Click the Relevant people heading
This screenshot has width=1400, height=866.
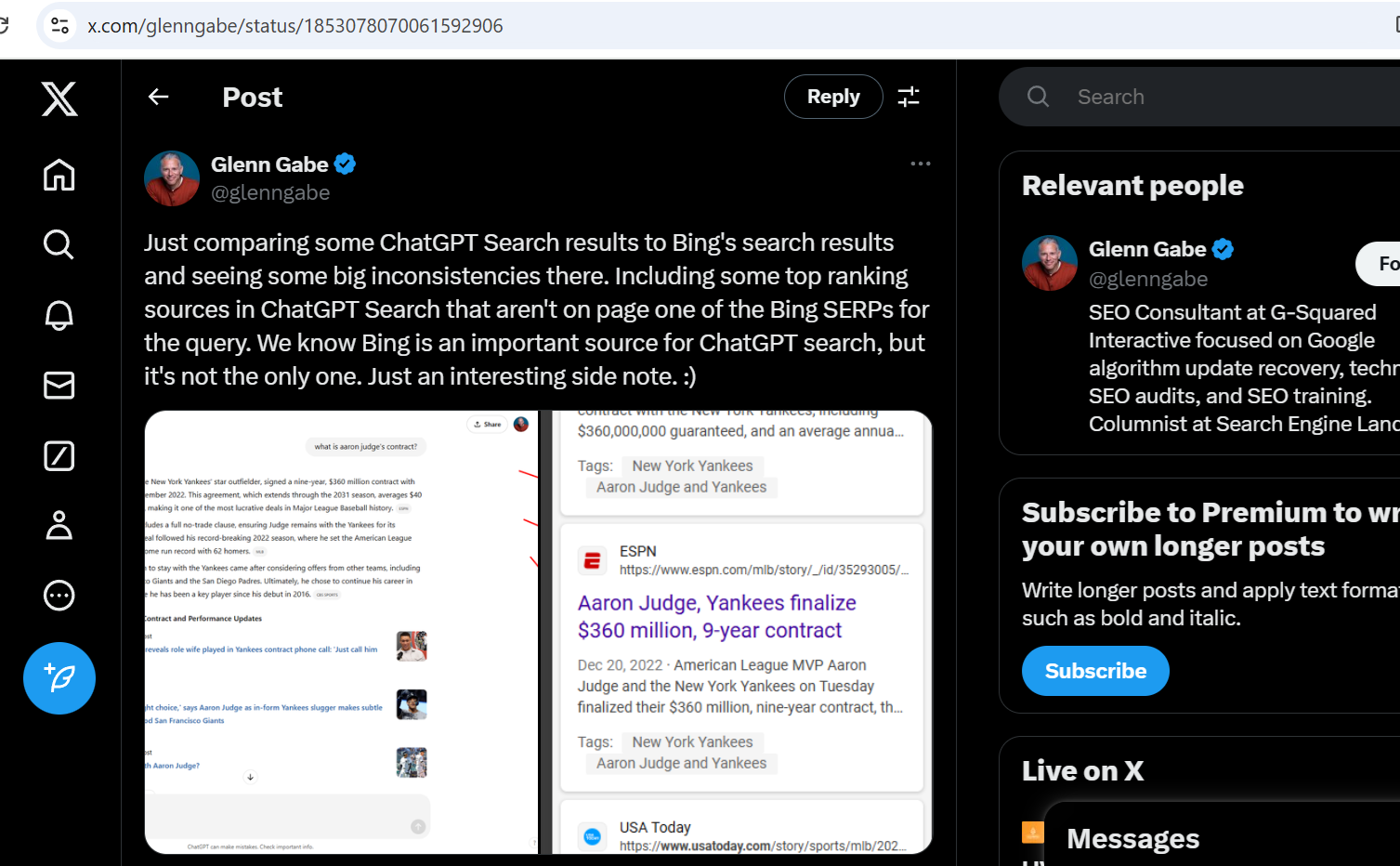(1132, 186)
